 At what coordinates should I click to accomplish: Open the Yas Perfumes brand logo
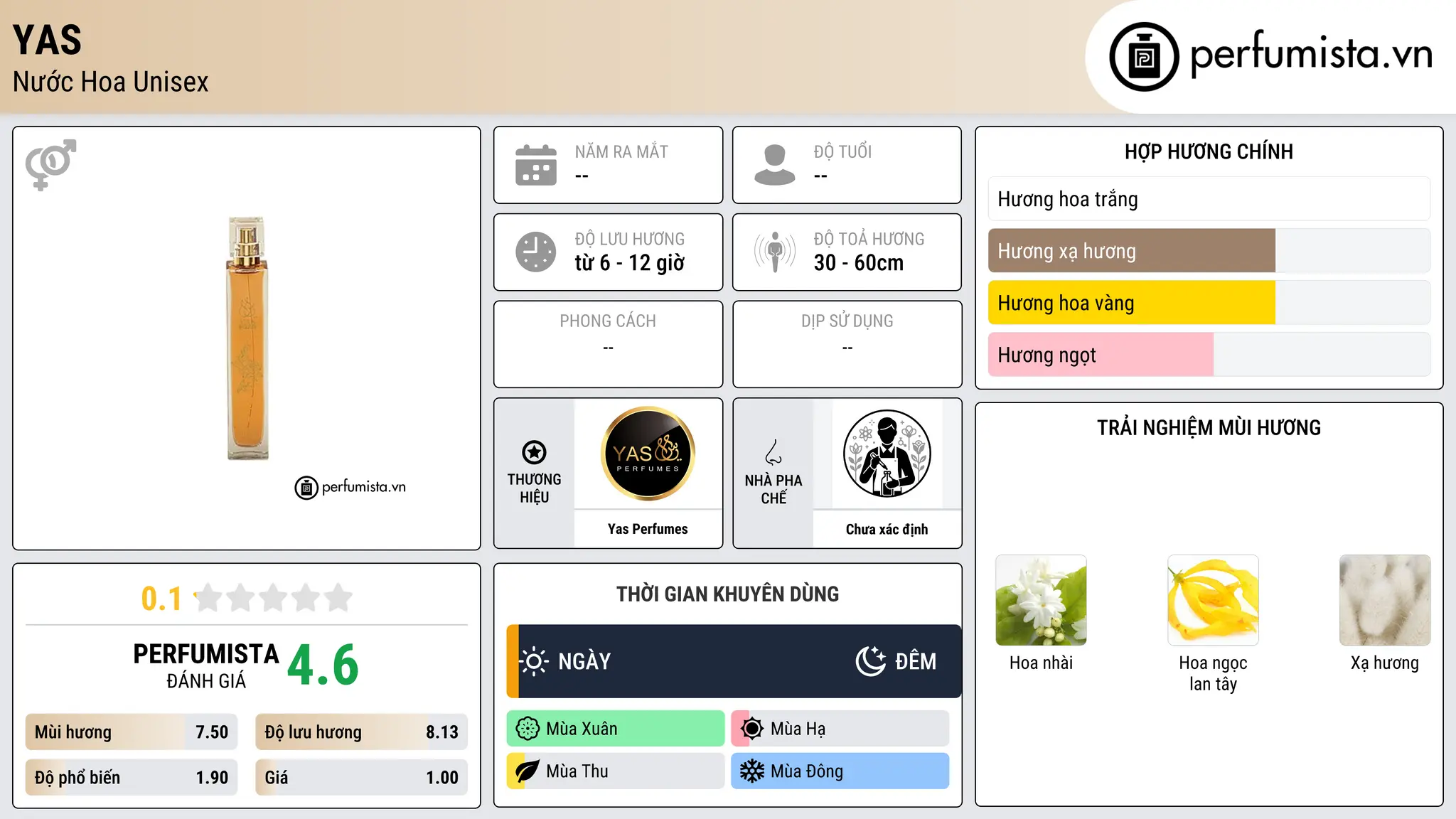(x=648, y=454)
